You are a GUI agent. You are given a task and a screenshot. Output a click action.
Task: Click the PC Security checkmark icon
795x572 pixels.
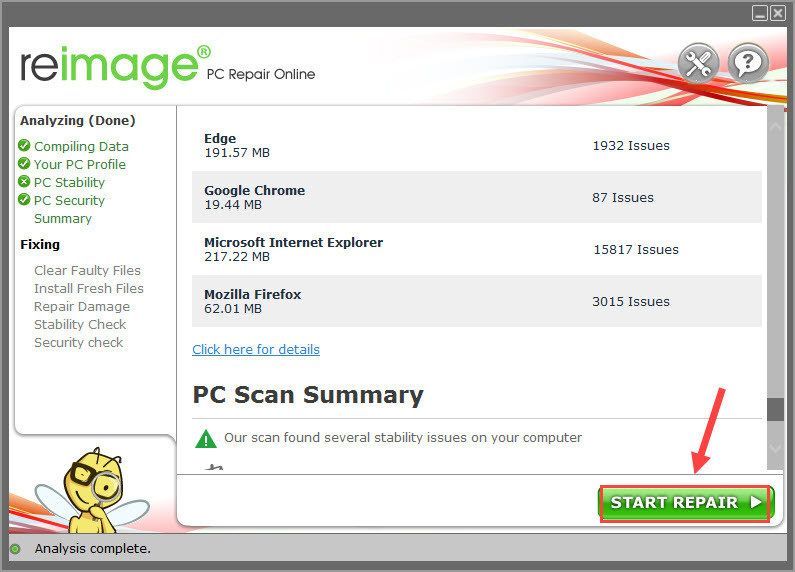pyautogui.click(x=24, y=199)
